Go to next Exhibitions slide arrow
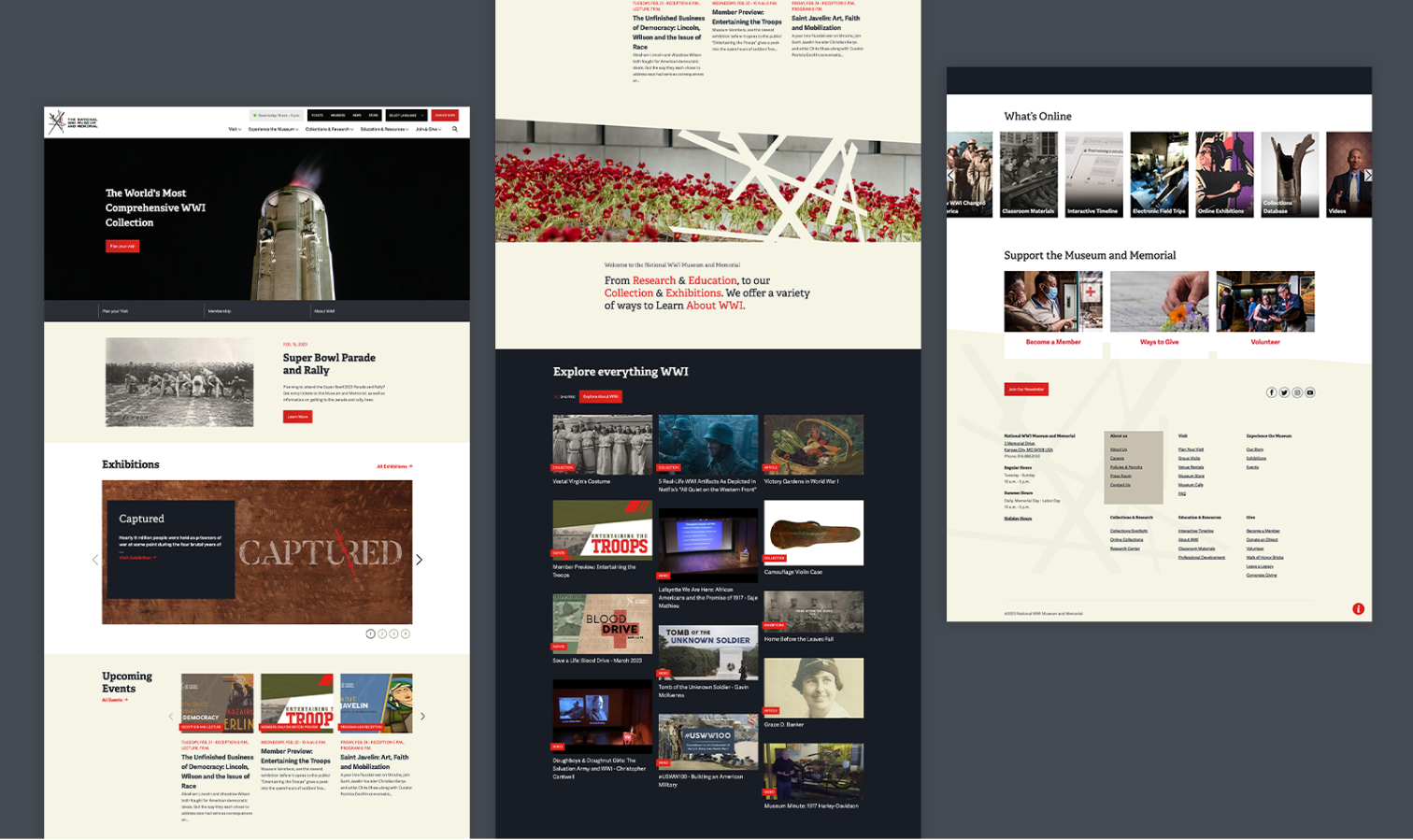The width and height of the screenshot is (1413, 840). 419,560
